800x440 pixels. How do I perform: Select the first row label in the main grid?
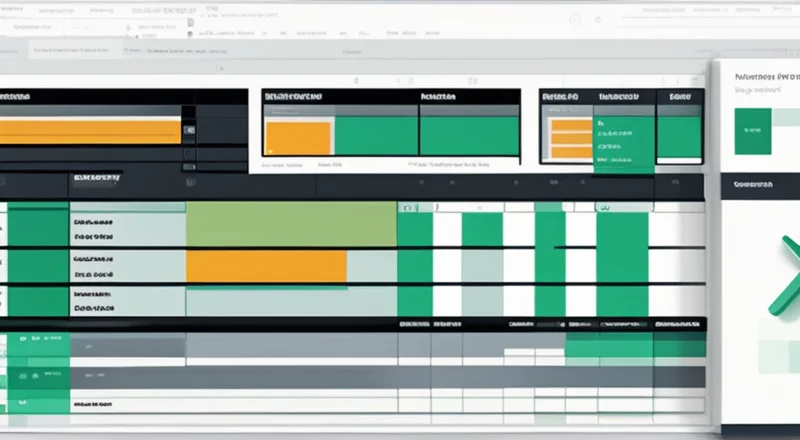92,224
